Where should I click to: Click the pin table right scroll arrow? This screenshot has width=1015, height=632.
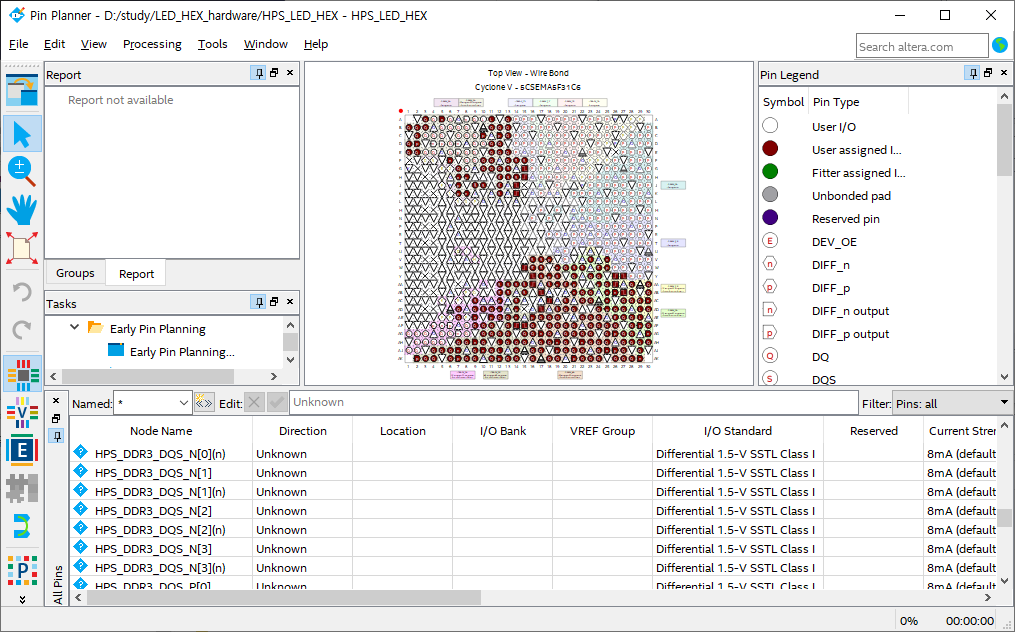pyautogui.click(x=988, y=597)
